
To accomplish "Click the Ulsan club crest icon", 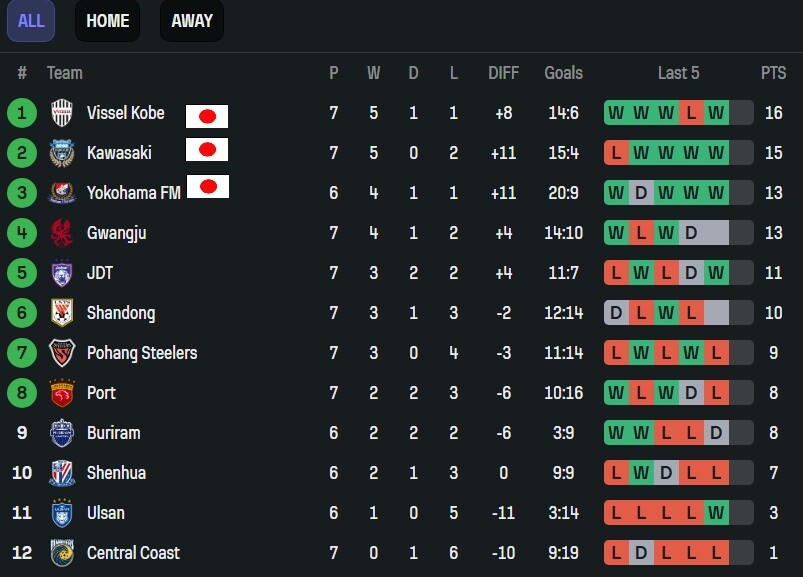I will 62,513.
